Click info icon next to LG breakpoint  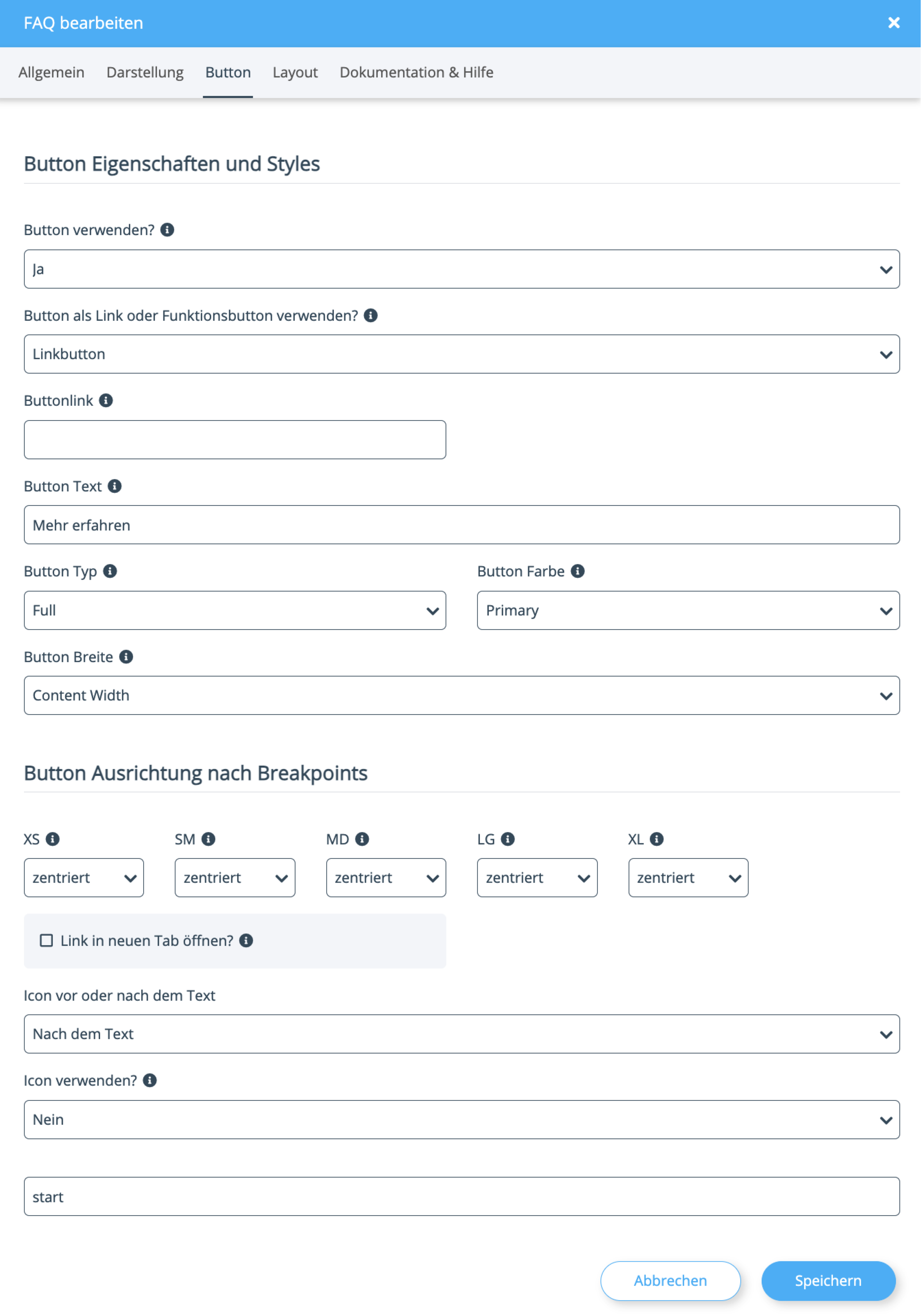[508, 839]
